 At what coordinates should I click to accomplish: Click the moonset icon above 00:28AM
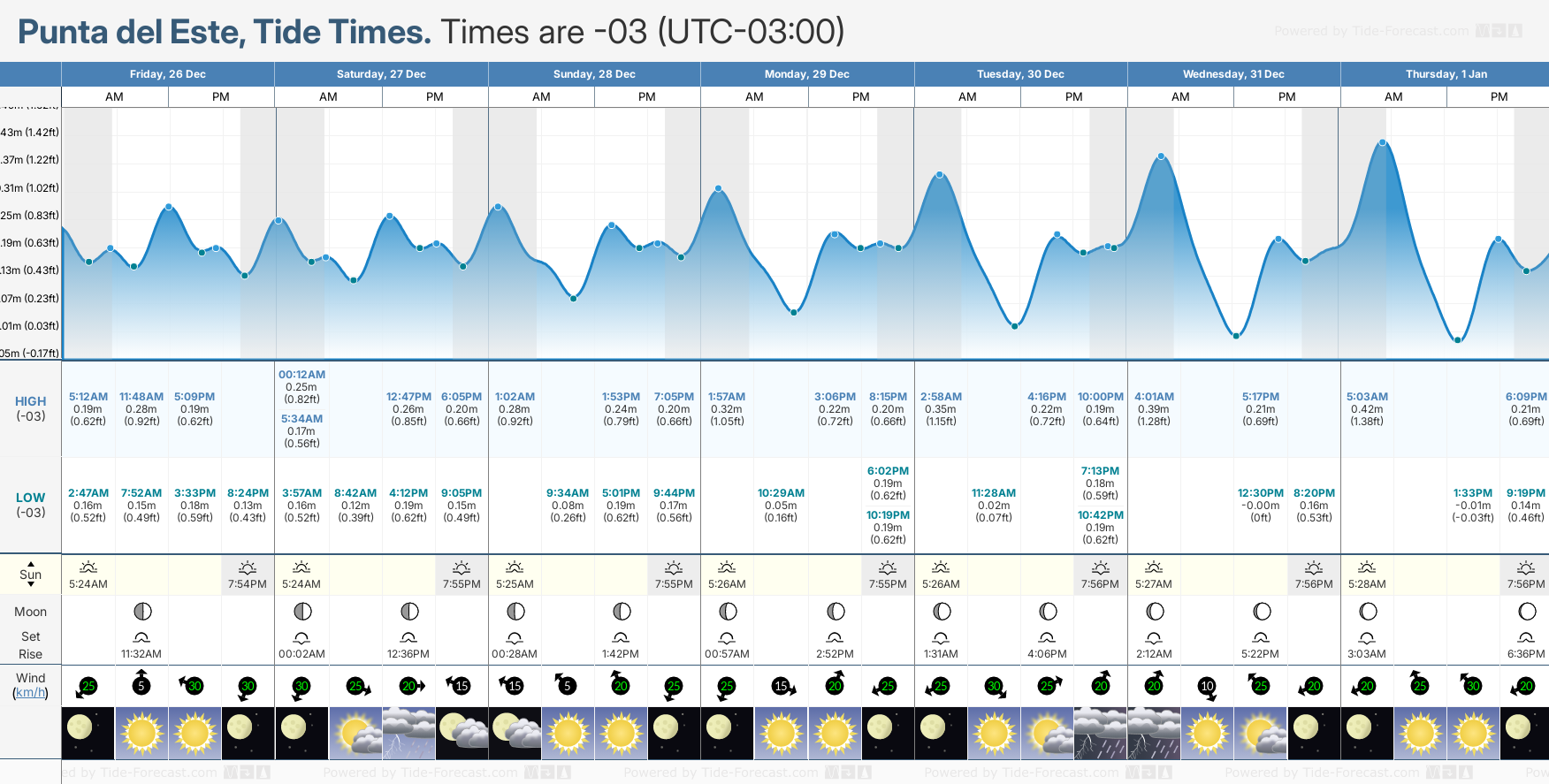coord(515,637)
